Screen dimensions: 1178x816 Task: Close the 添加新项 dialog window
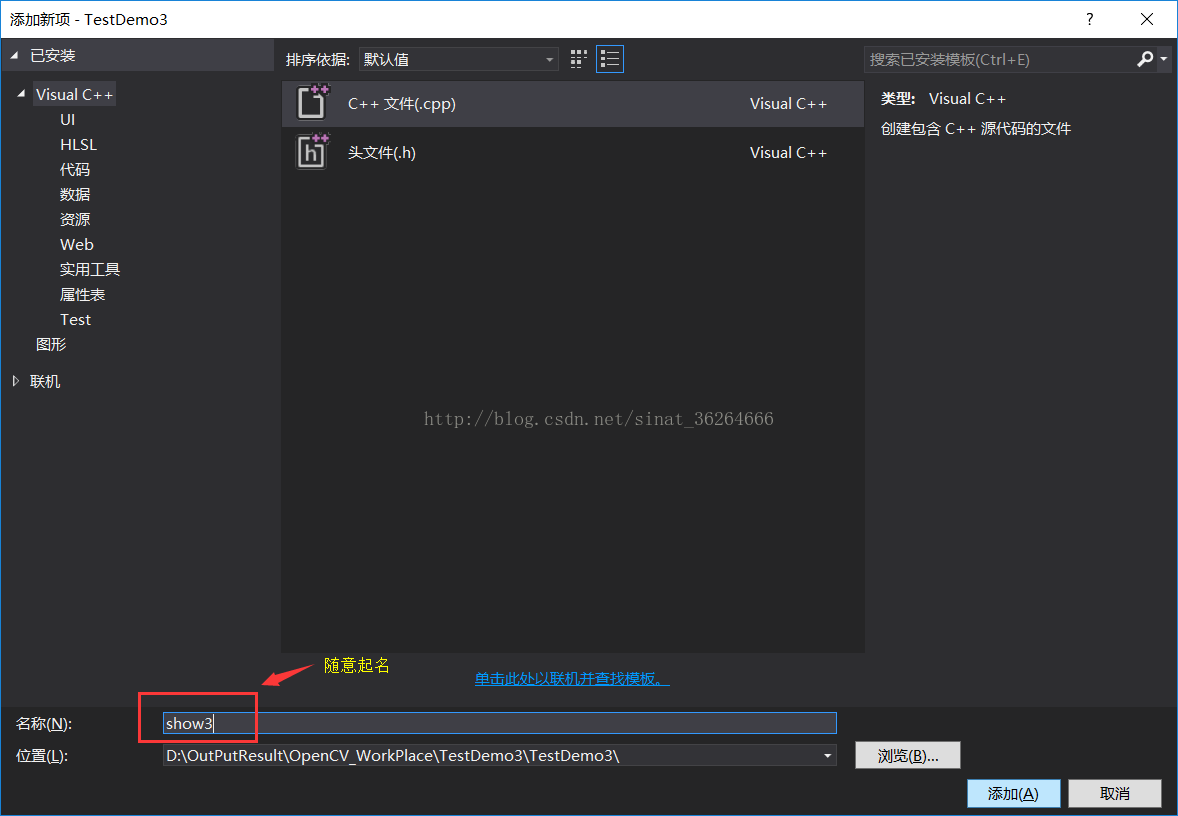(x=1146, y=20)
